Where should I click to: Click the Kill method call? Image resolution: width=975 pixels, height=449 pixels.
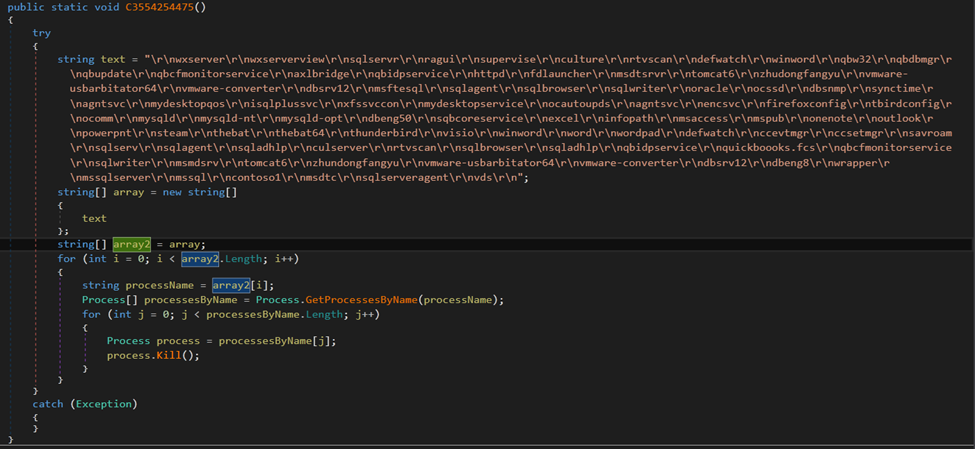click(x=169, y=354)
